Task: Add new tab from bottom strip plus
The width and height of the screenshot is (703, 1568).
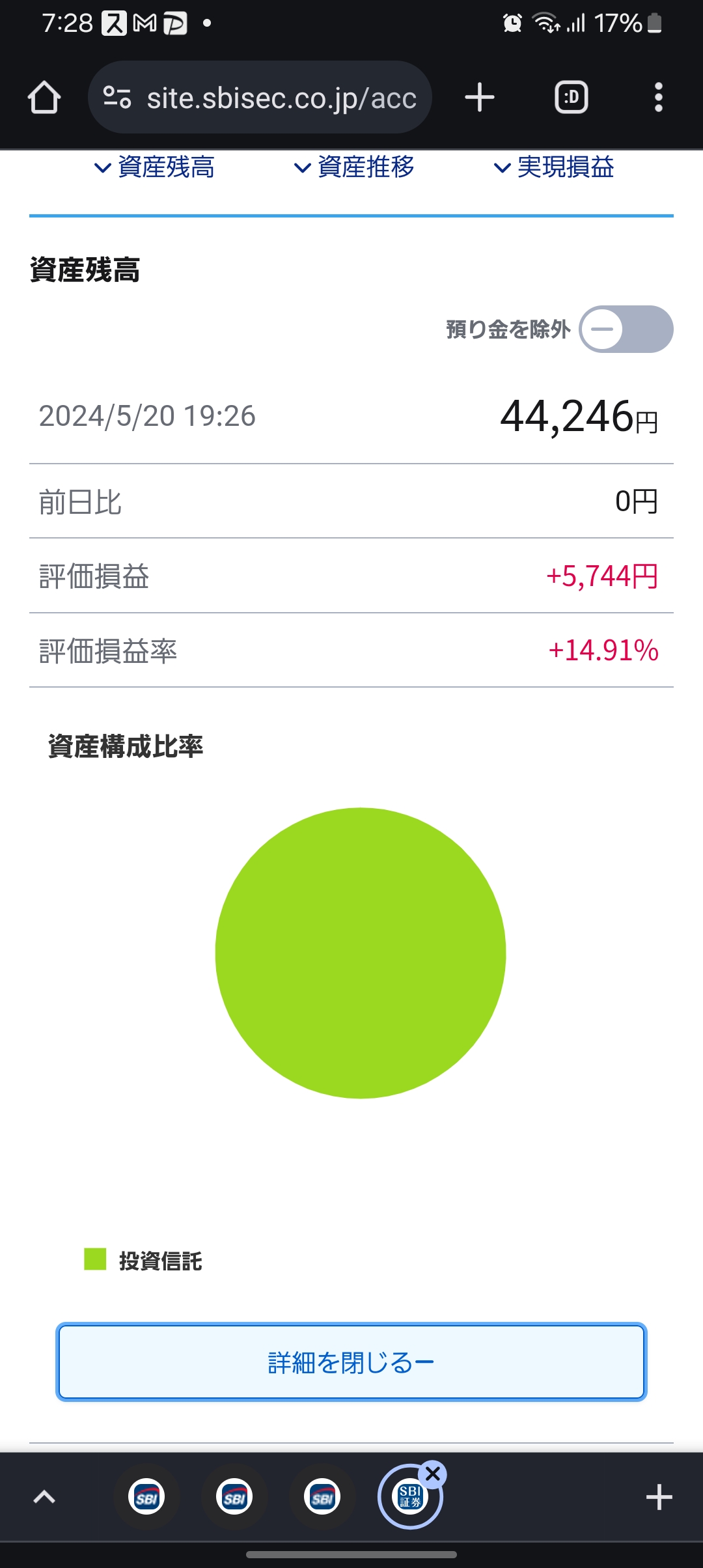Action: pos(659,1497)
